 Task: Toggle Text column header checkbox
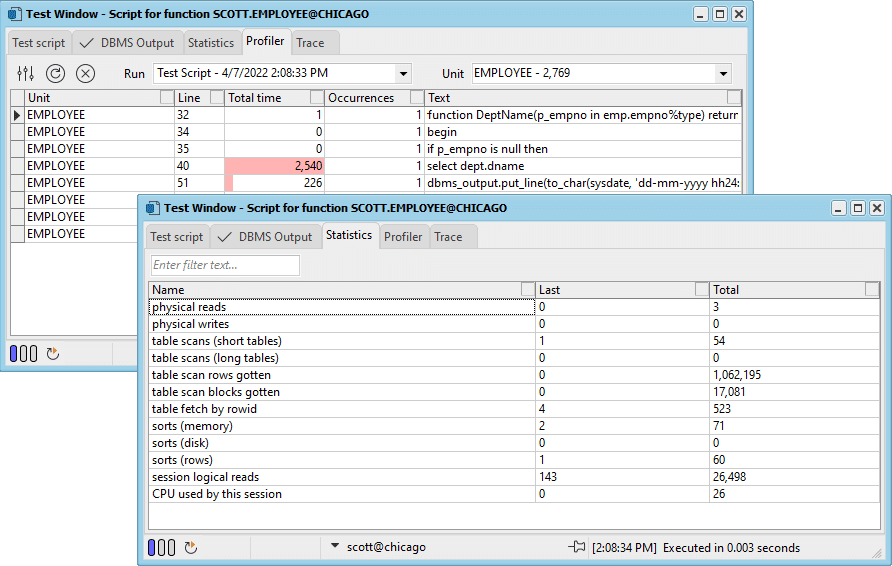click(x=734, y=98)
